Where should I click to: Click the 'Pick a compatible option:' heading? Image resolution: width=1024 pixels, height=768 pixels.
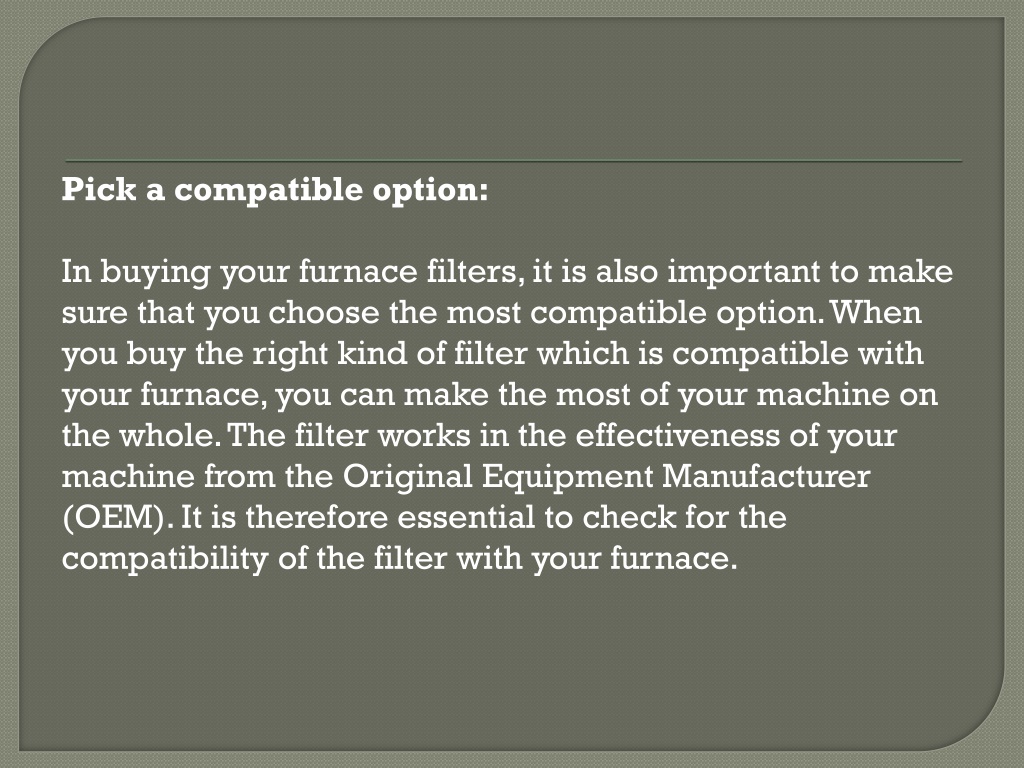pyautogui.click(x=275, y=190)
